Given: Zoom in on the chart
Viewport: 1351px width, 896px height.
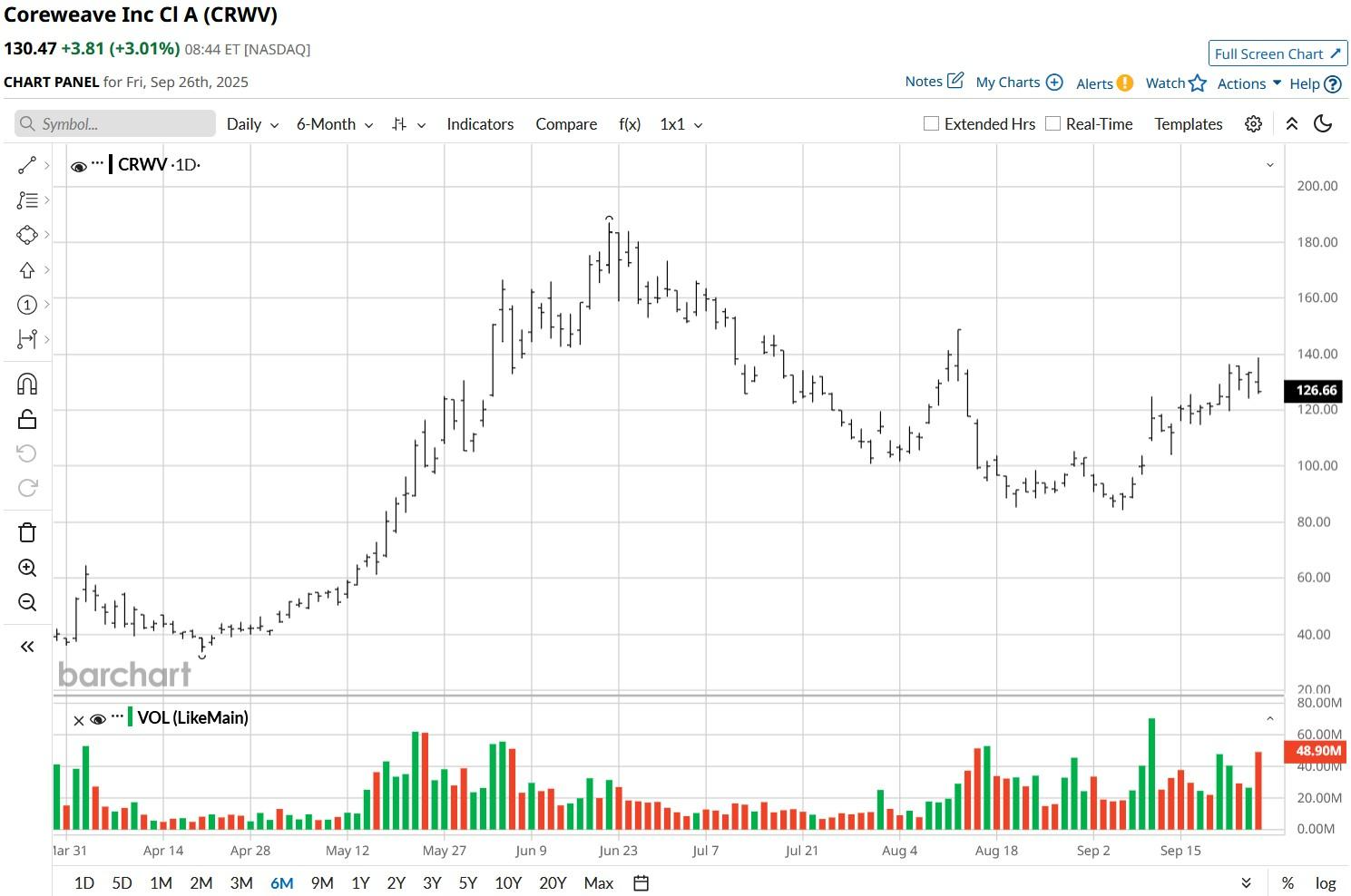Looking at the screenshot, I should pos(26,568).
